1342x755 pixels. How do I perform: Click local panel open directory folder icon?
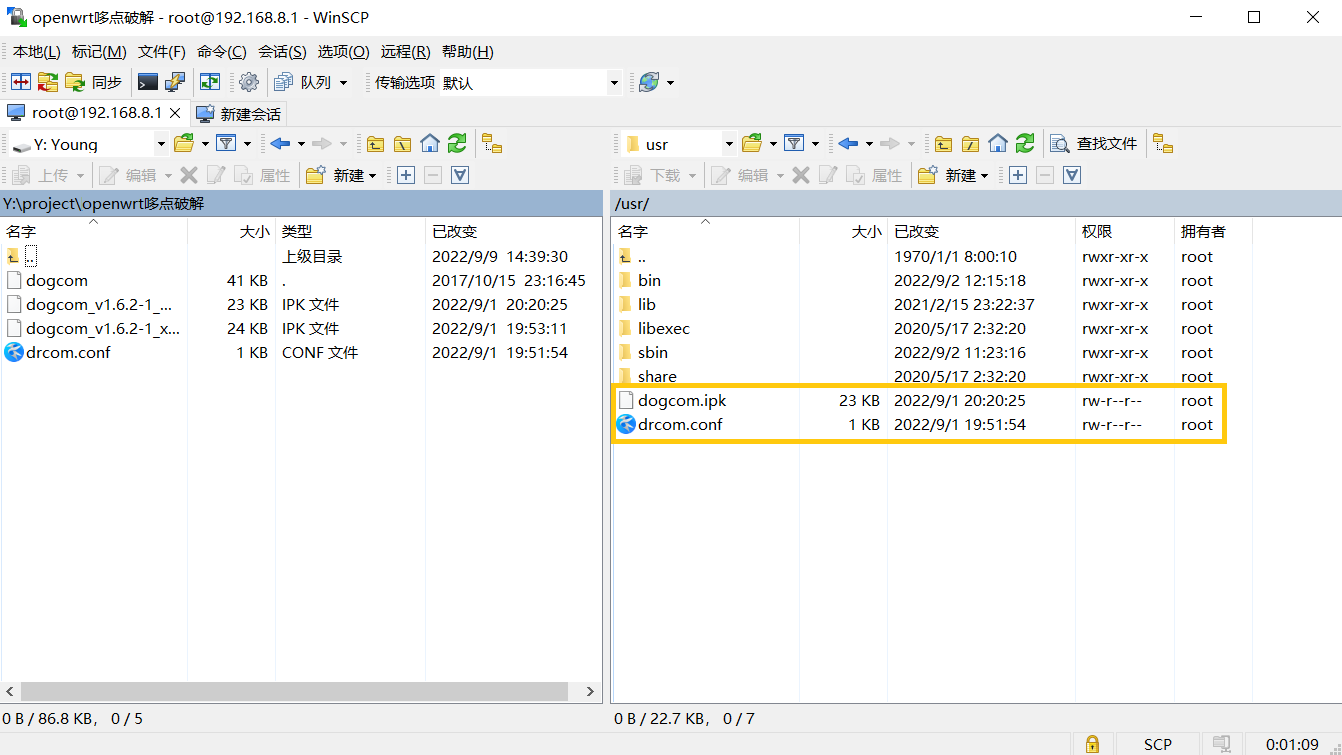click(x=184, y=144)
